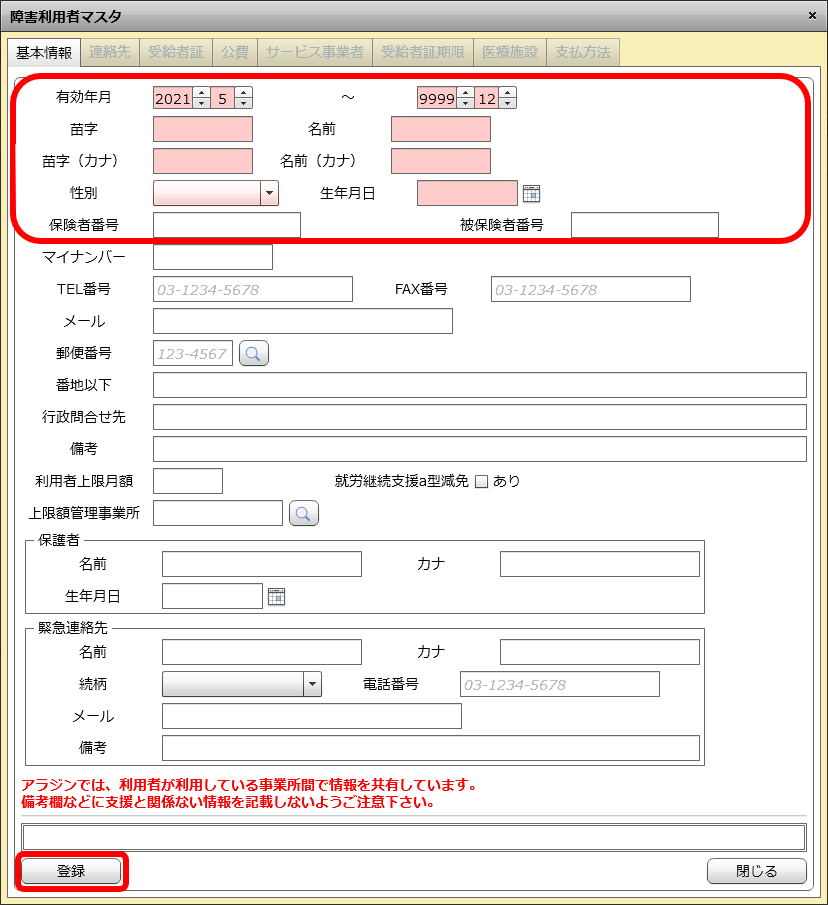Decrease the start month 5 spinner
This screenshot has height=905, width=828.
244,103
